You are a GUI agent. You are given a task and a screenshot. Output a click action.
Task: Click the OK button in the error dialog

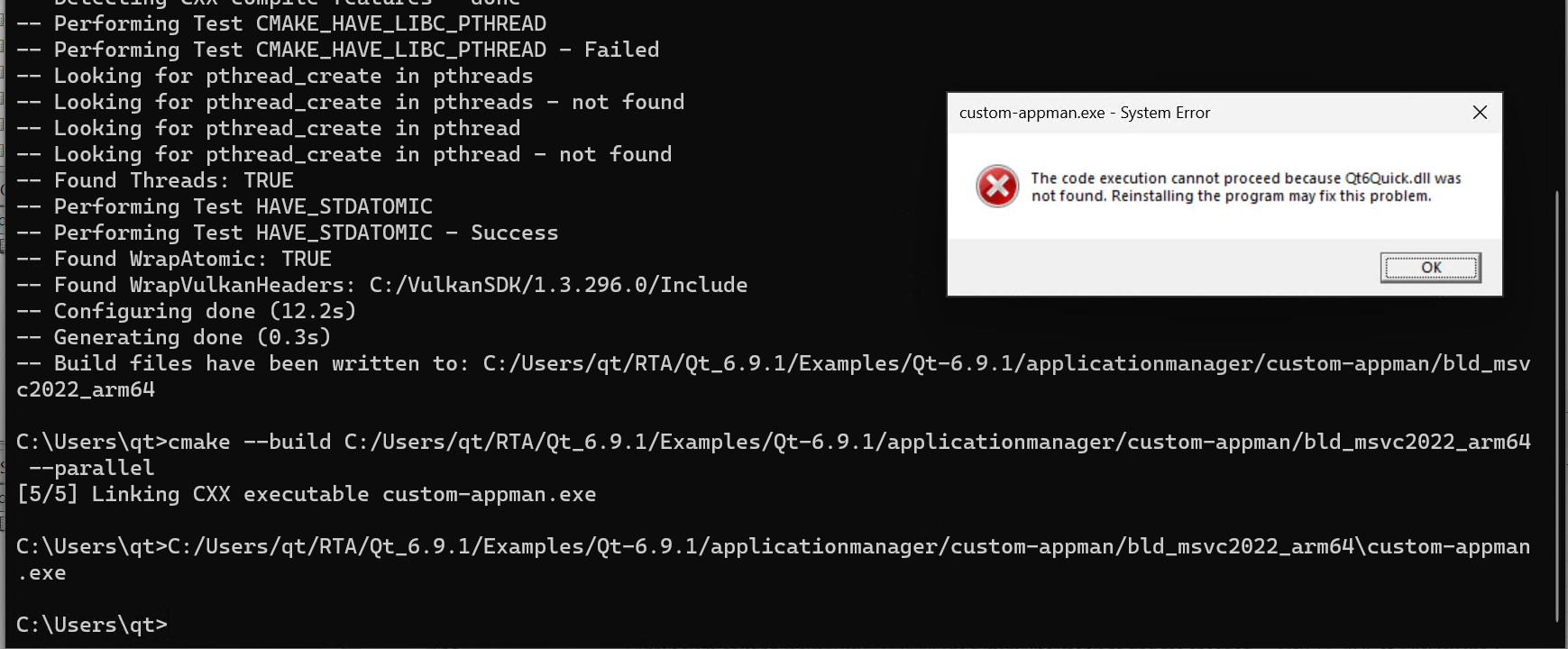(x=1430, y=268)
